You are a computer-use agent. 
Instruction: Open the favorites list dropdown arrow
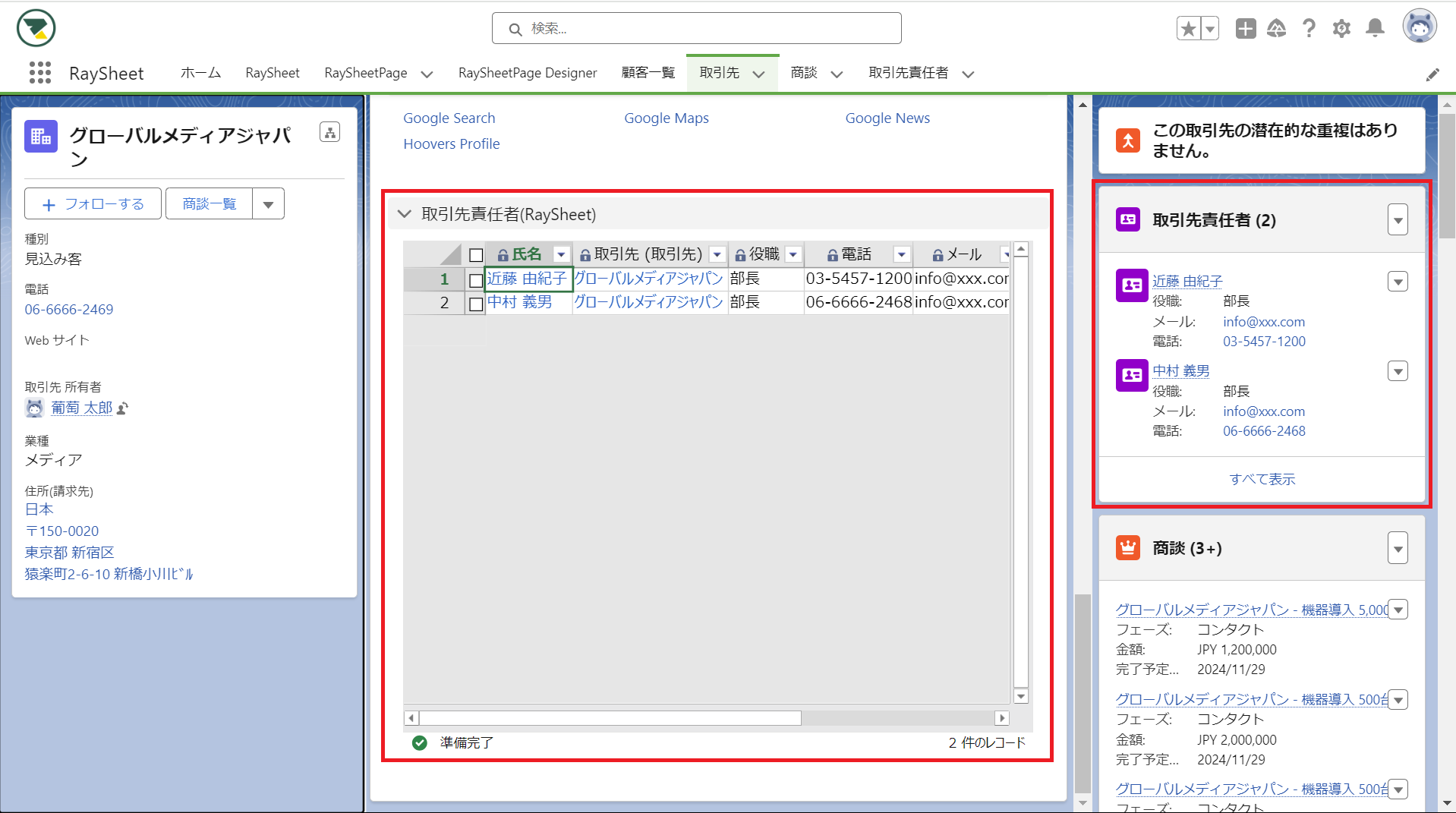1210,29
